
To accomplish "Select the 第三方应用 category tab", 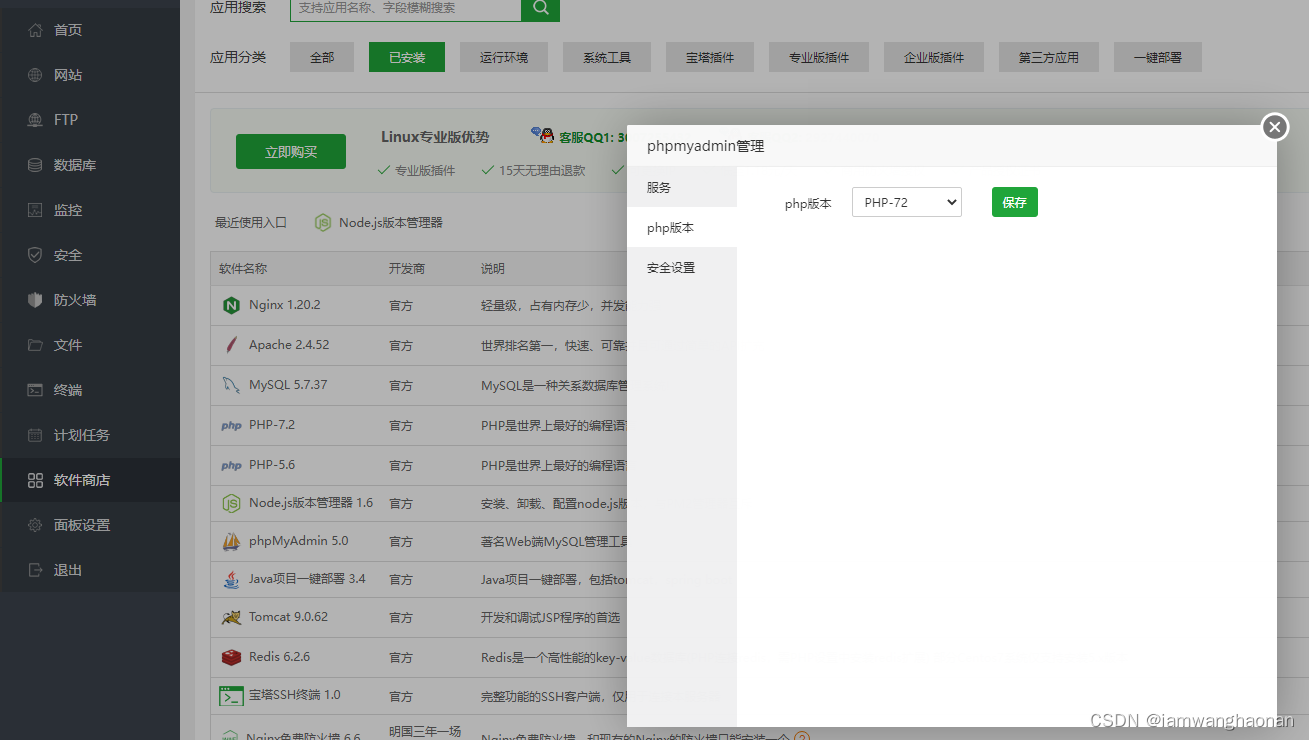I will (1049, 57).
